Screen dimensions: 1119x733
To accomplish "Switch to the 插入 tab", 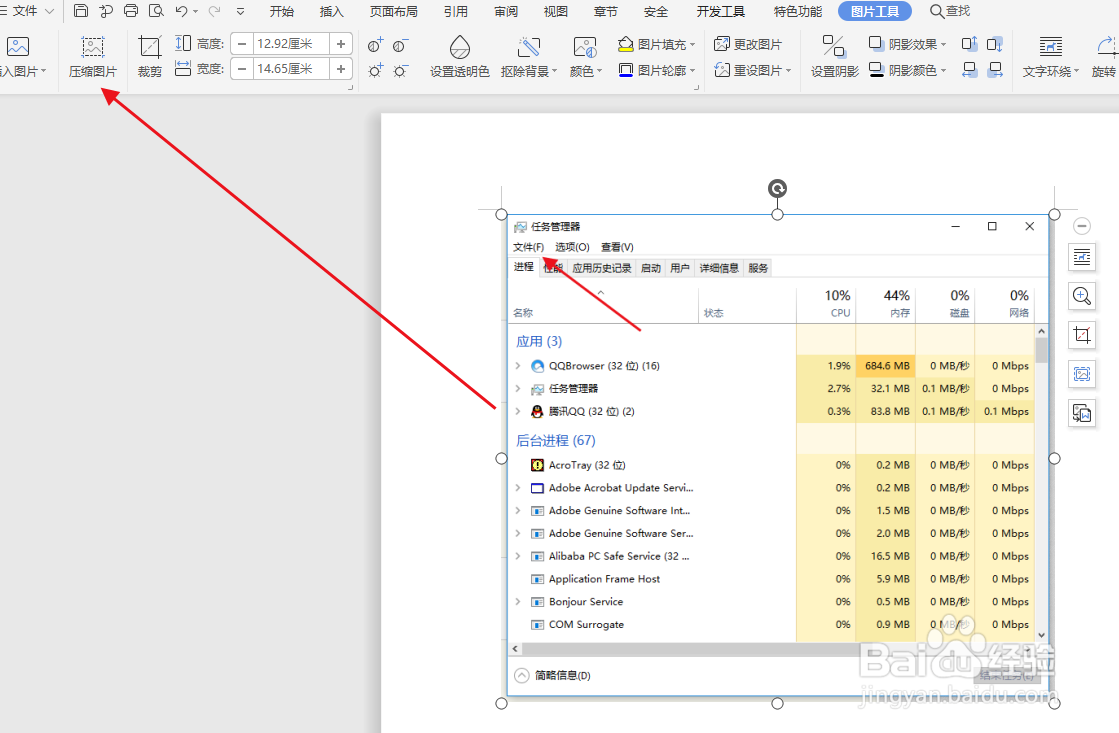I will (331, 11).
